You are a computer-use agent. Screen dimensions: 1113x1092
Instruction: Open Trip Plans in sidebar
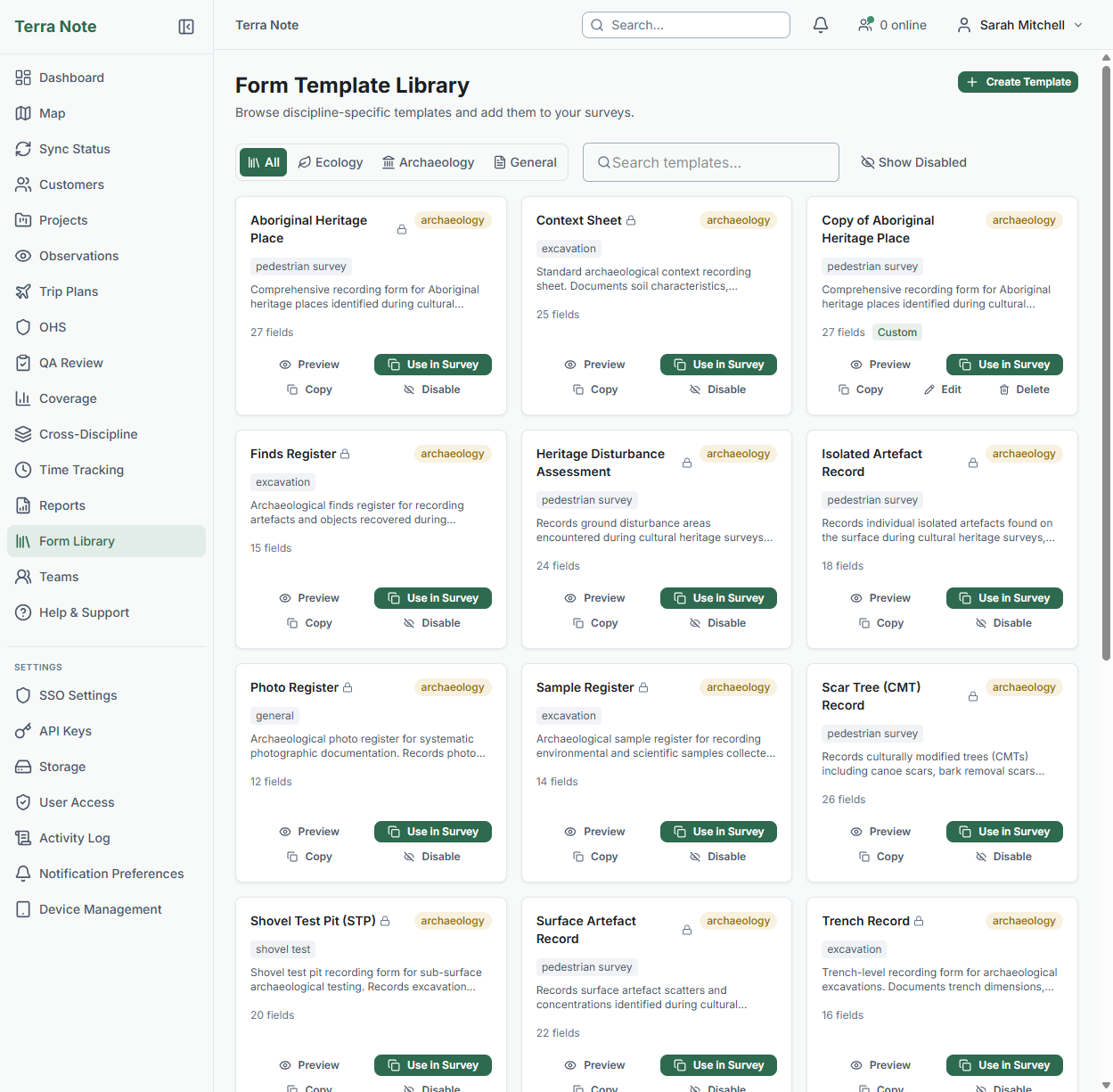(69, 291)
